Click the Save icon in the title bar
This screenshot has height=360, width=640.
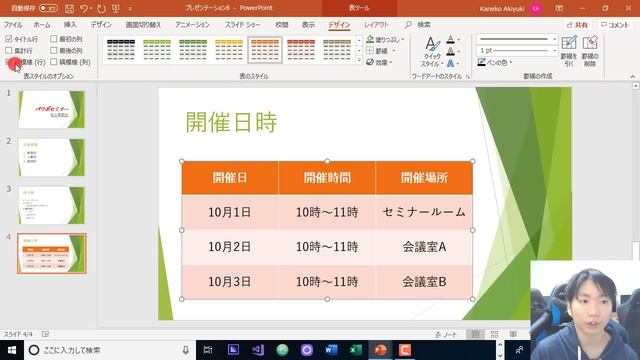(69, 8)
